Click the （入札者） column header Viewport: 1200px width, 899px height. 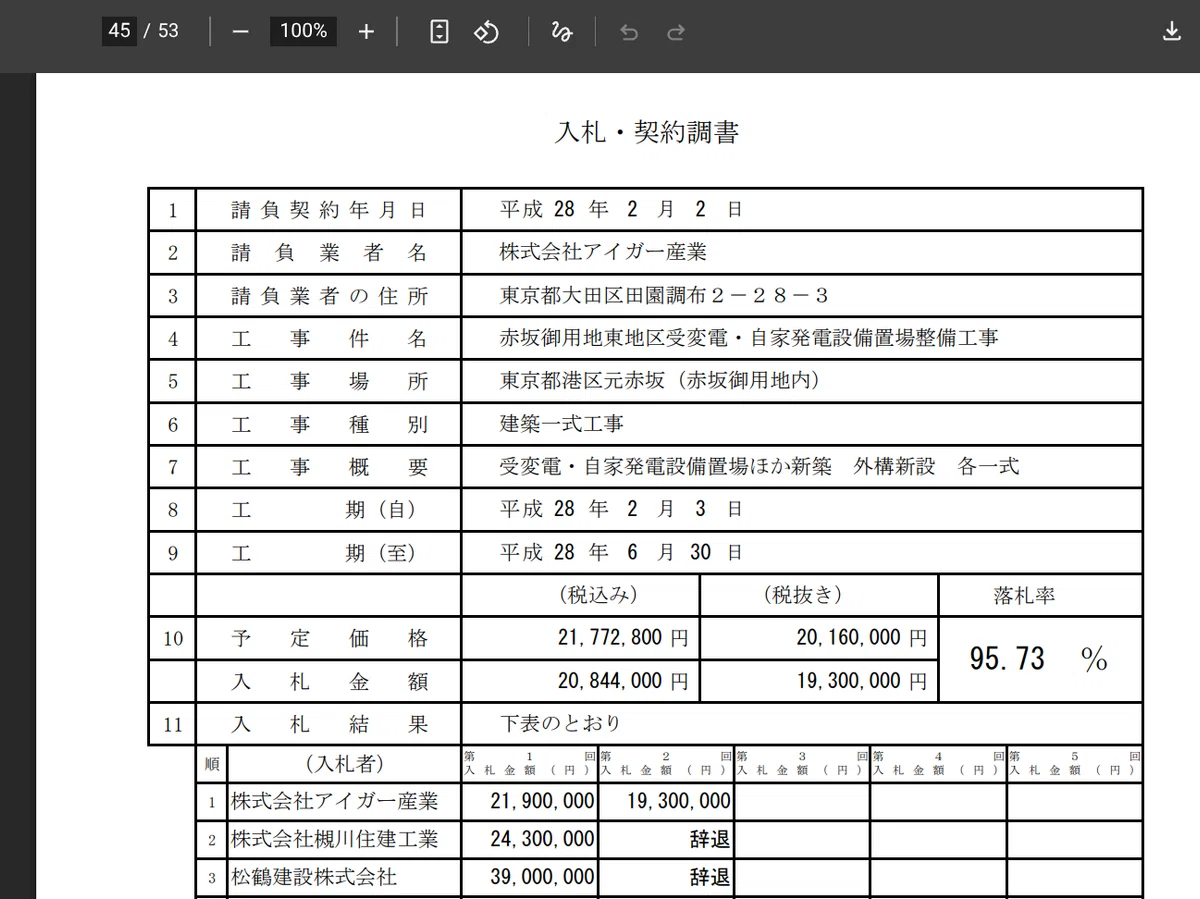344,764
